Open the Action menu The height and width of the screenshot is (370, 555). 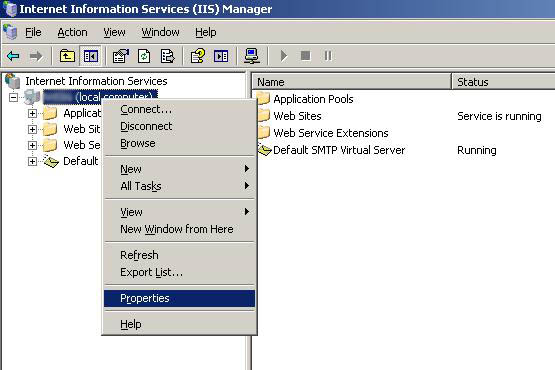click(x=72, y=32)
